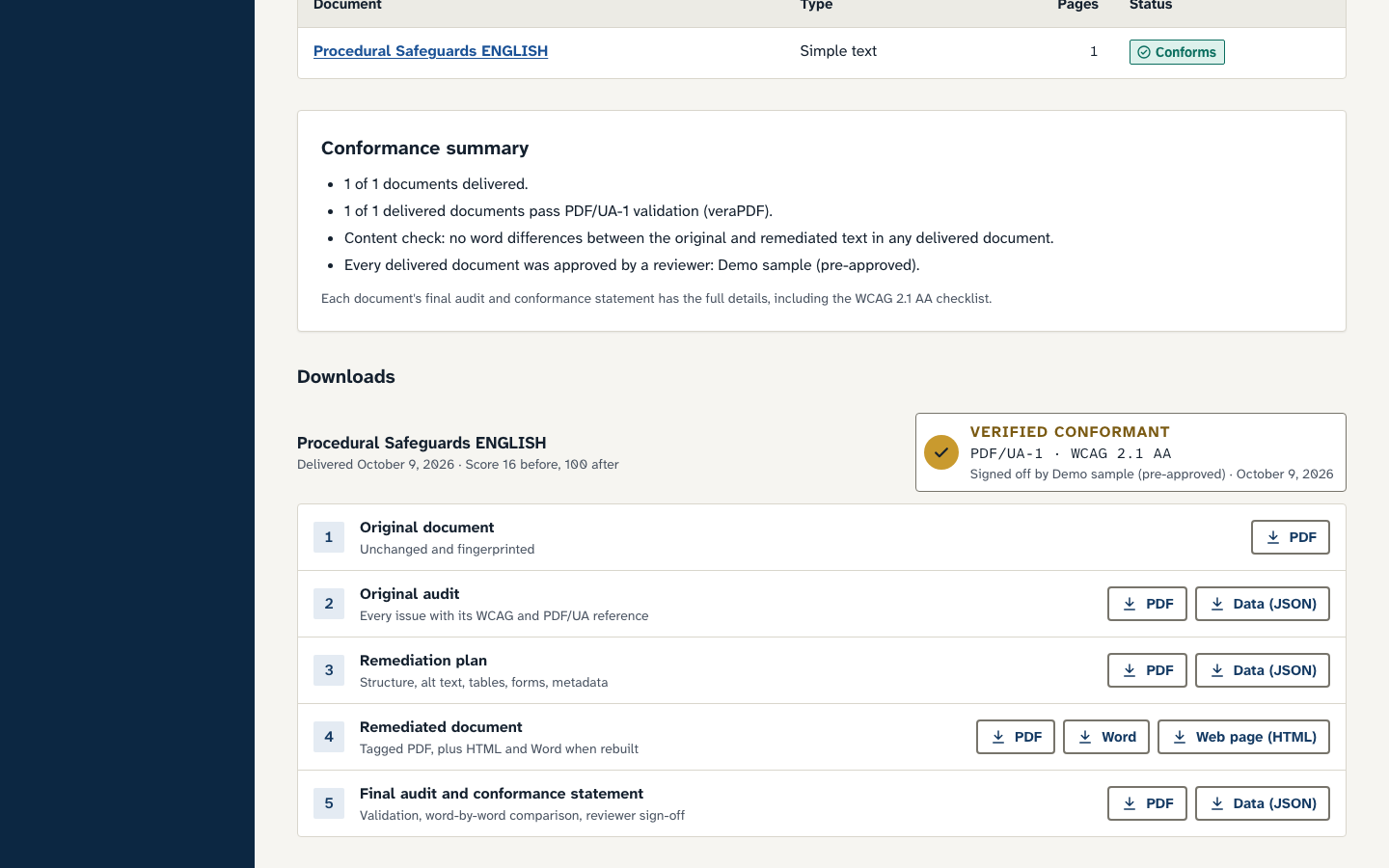Click the WCAG 2.1 AA checklist footnote
The height and width of the screenshot is (868, 1389).
(656, 299)
